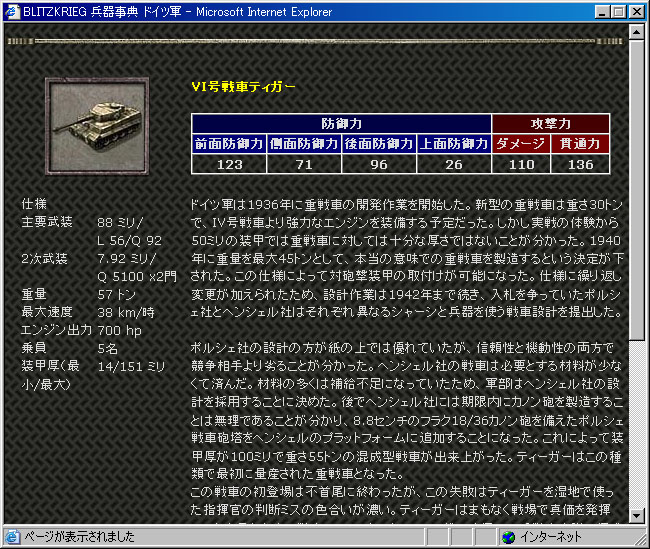Click the Internet Explorer icon in title bar

point(11,11)
